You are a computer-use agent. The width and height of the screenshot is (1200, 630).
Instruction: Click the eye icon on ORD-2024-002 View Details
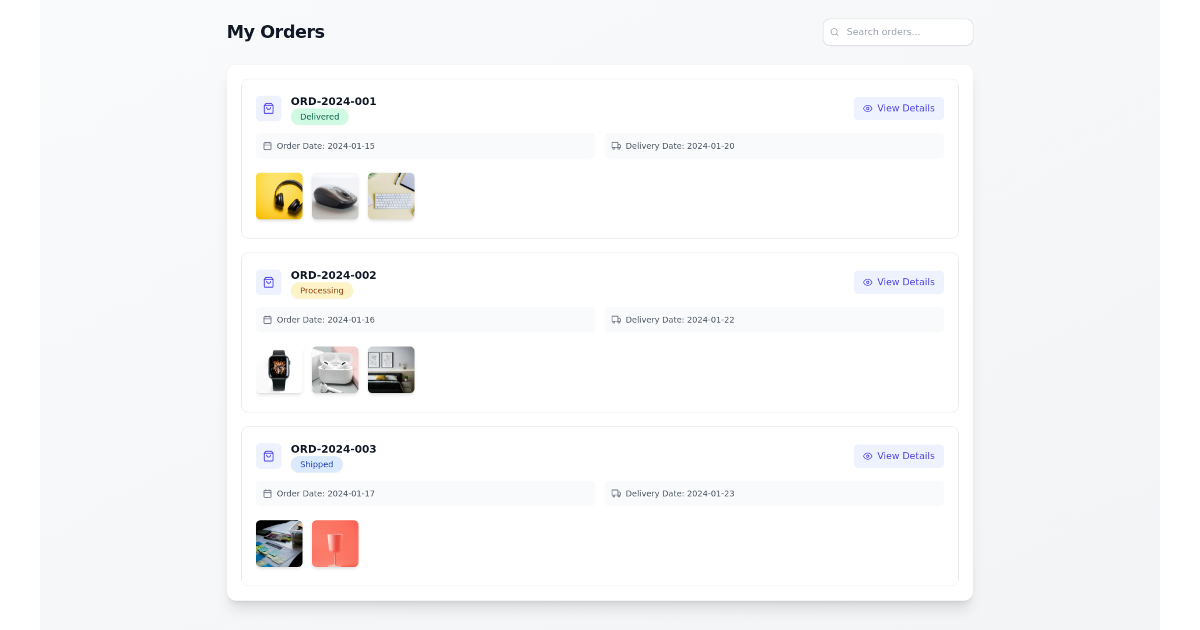(867, 282)
